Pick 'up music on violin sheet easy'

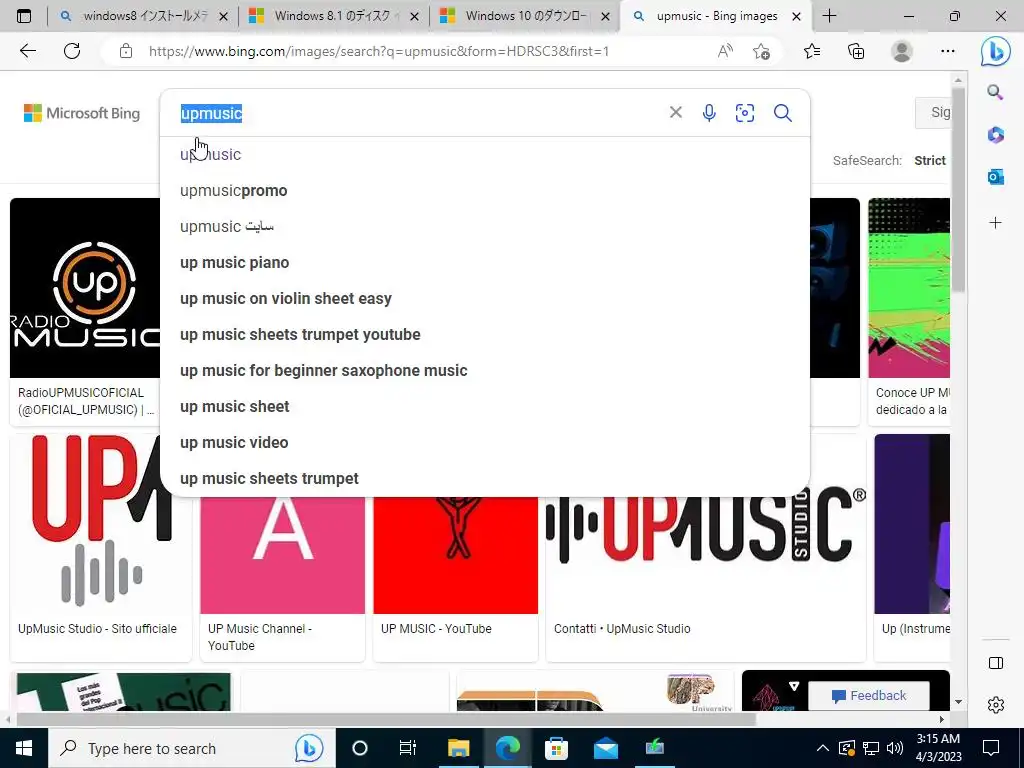click(485, 298)
